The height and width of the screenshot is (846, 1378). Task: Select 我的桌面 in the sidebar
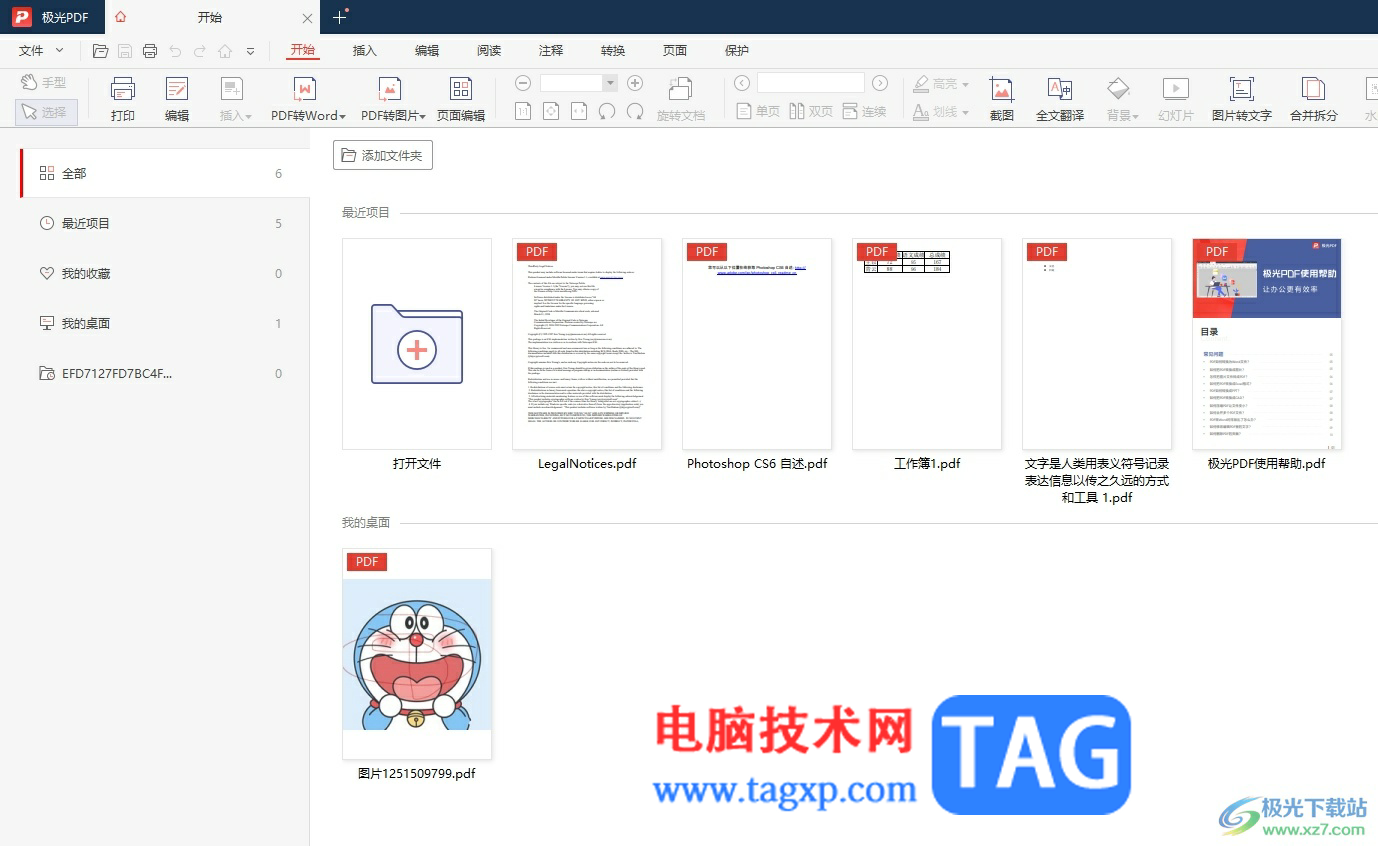(x=165, y=323)
